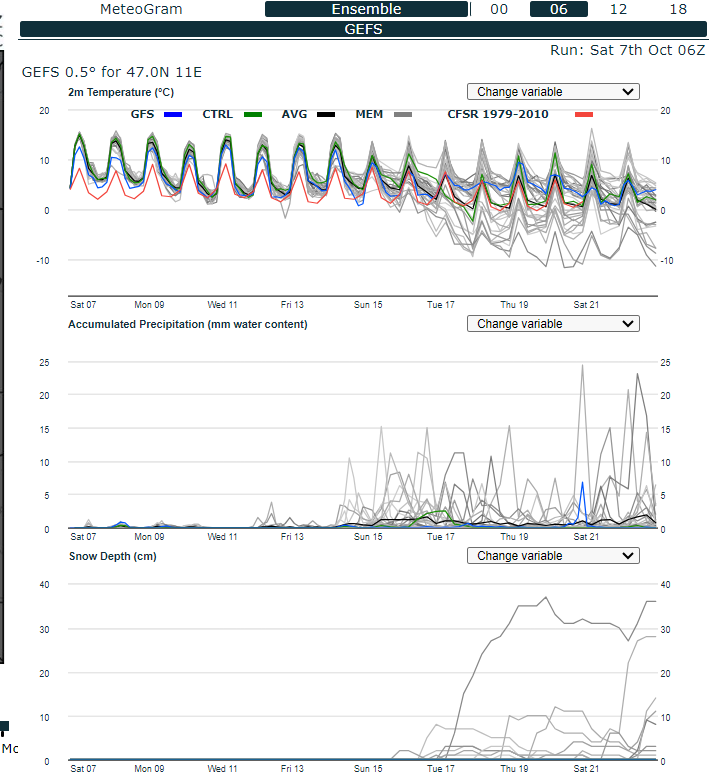Click the Snow Depth (cm) chart title

(x=112, y=556)
